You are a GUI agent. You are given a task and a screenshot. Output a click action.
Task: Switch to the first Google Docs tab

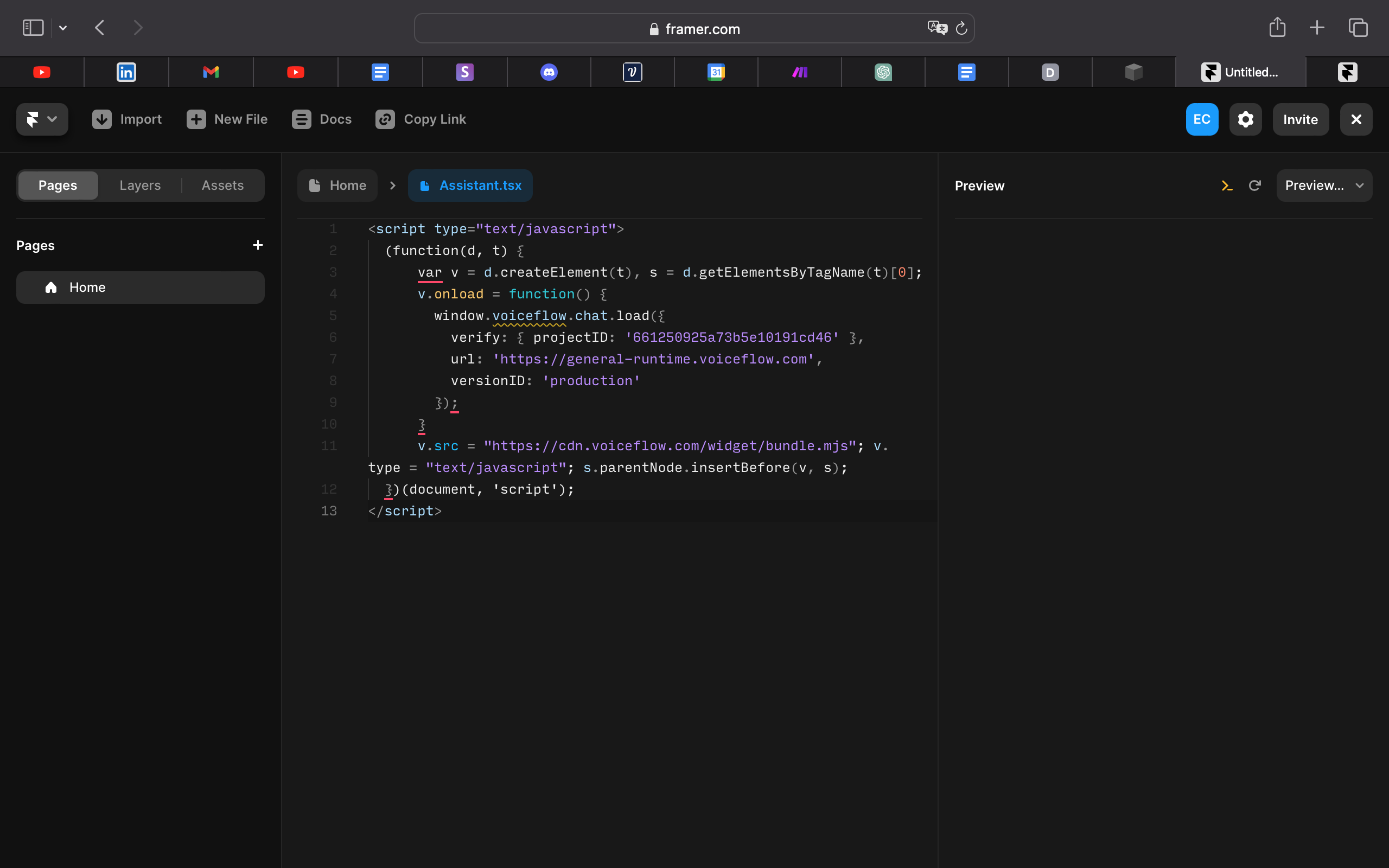tap(380, 72)
